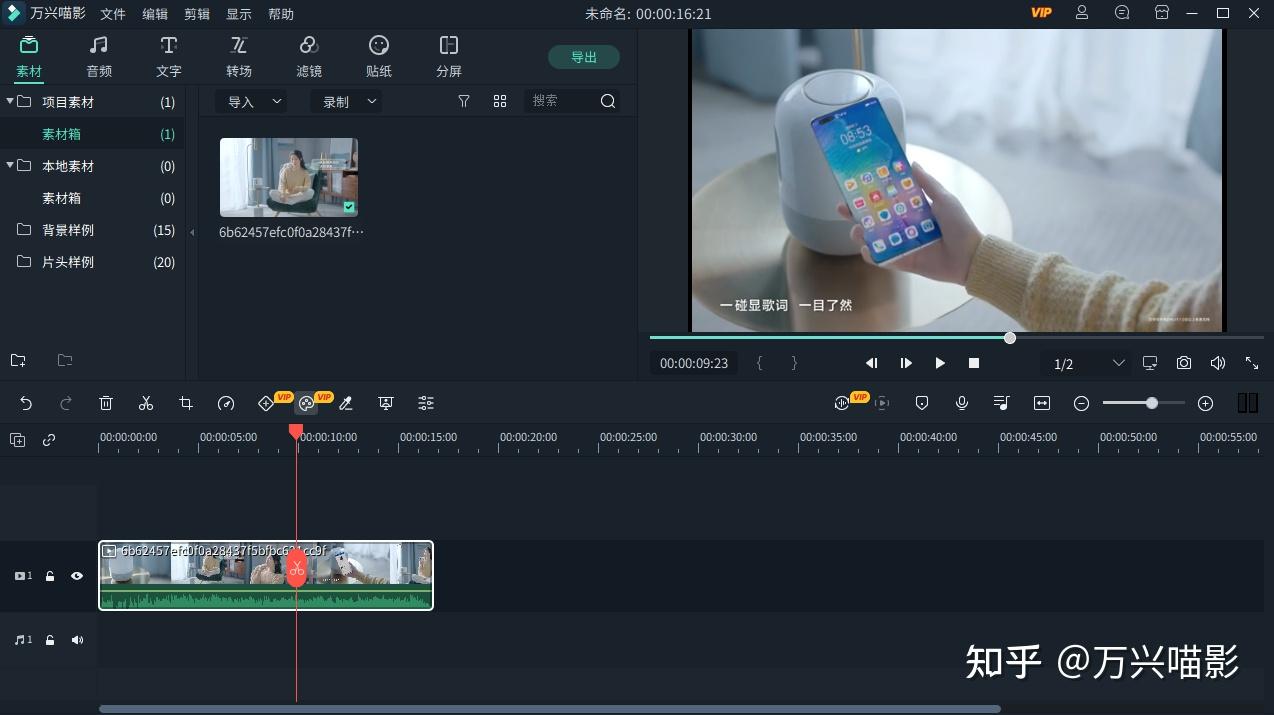Open the message/support icon in title bar

click(x=1122, y=13)
